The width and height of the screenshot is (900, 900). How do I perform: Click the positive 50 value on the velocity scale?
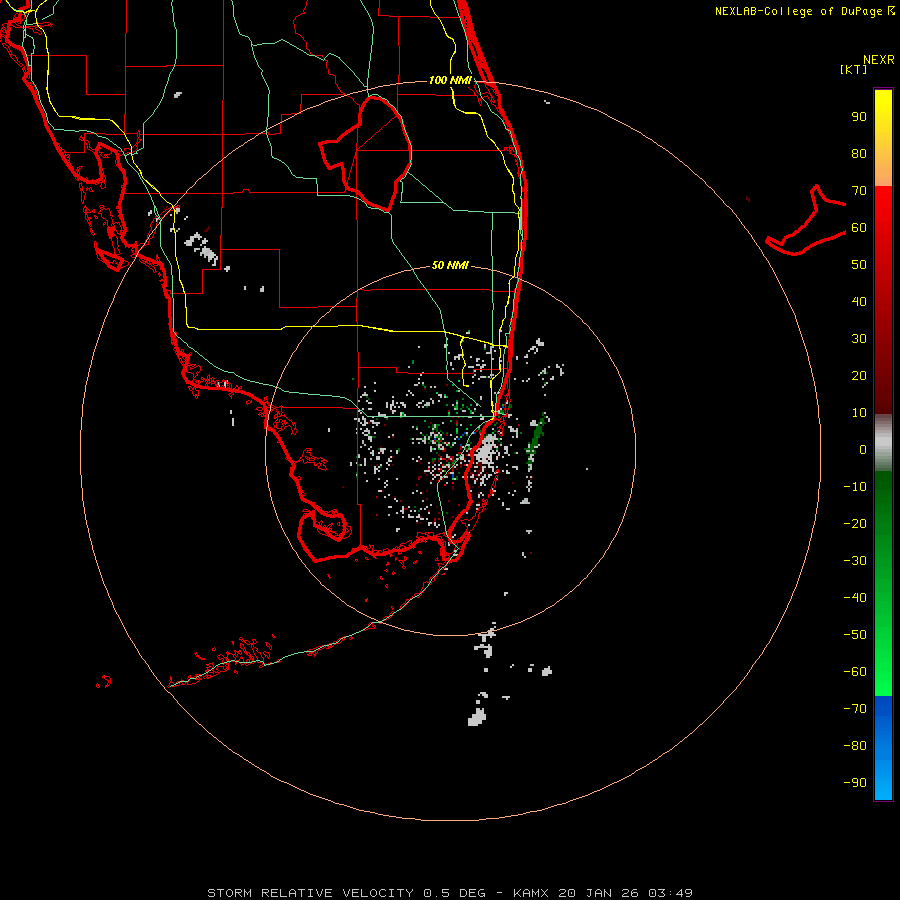pyautogui.click(x=859, y=265)
